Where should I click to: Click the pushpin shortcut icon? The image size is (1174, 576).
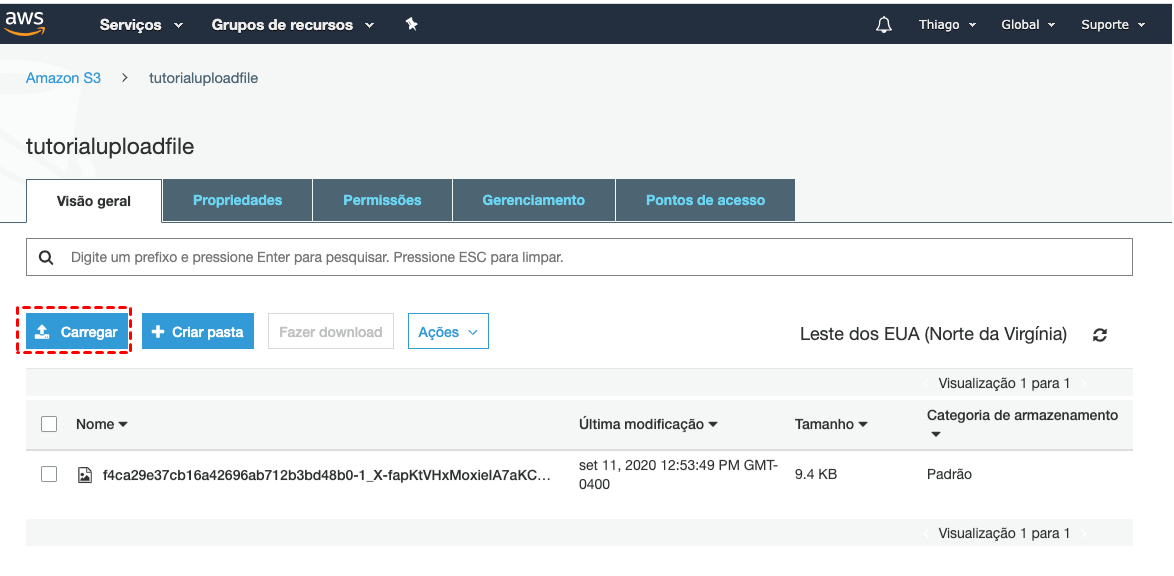click(x=411, y=24)
